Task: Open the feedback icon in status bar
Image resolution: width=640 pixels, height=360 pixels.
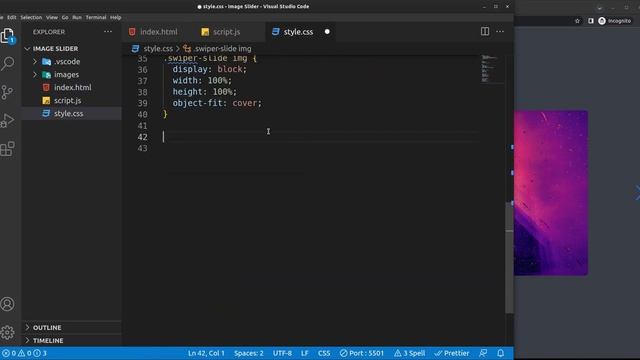Action: click(483, 353)
